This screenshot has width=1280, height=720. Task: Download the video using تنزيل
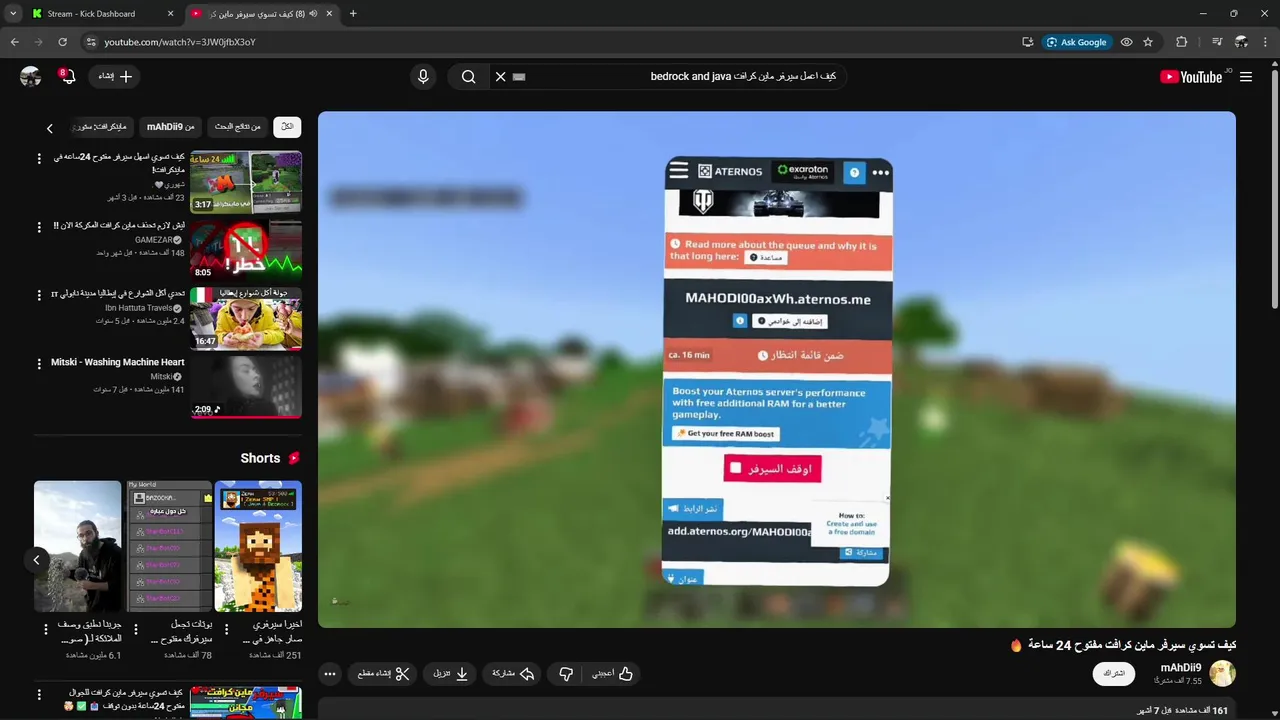click(x=450, y=674)
